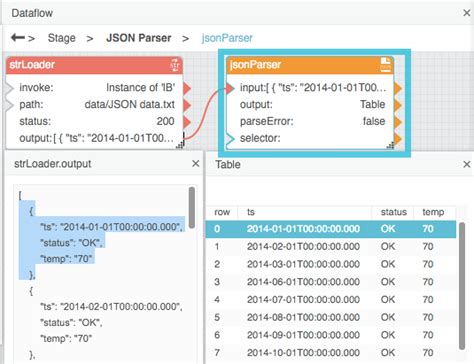Viewport: 474px width, 364px height.
Task: Click the strLoader block header icon
Action: (175, 65)
